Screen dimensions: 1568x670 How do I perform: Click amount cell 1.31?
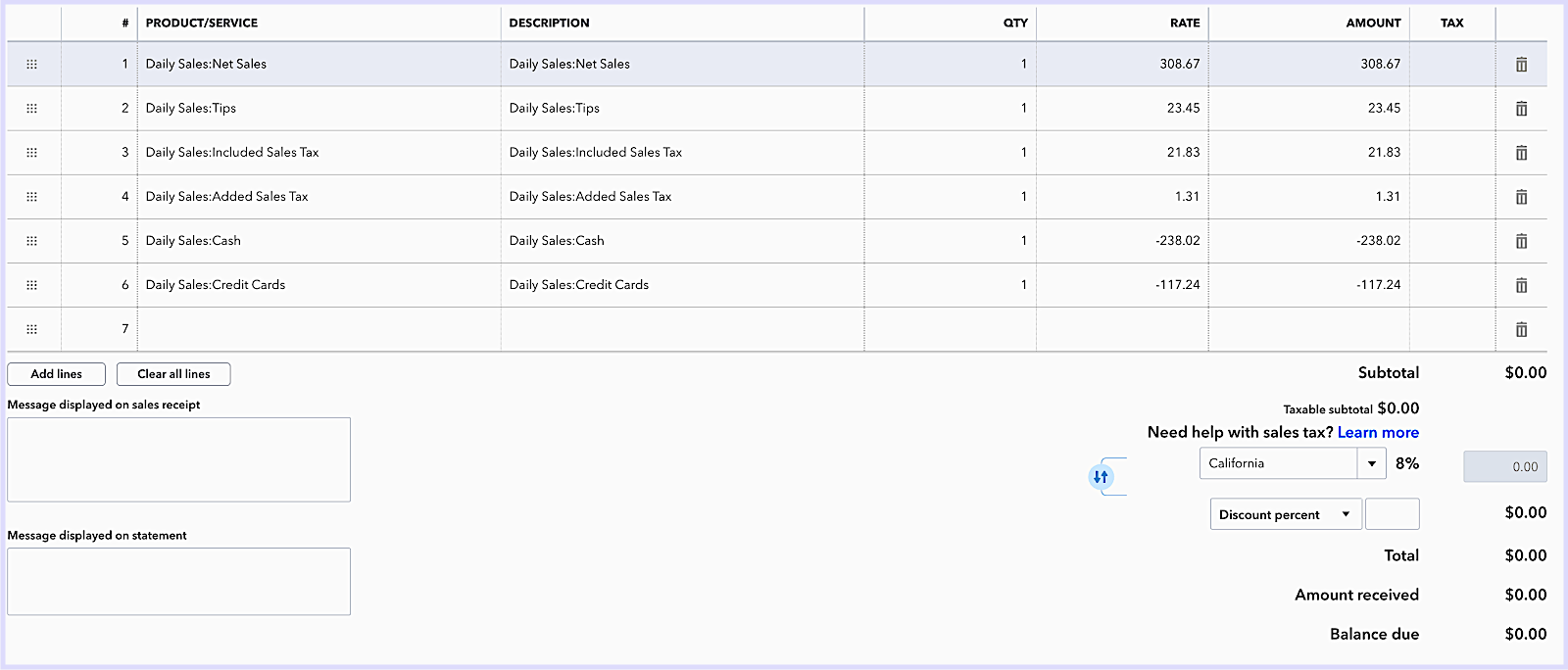(x=1309, y=196)
